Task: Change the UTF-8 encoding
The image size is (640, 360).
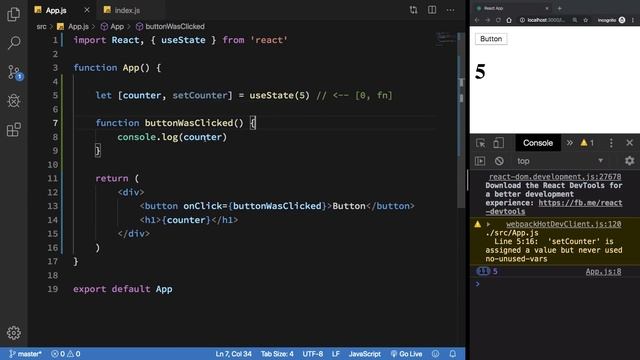Action: click(313, 354)
